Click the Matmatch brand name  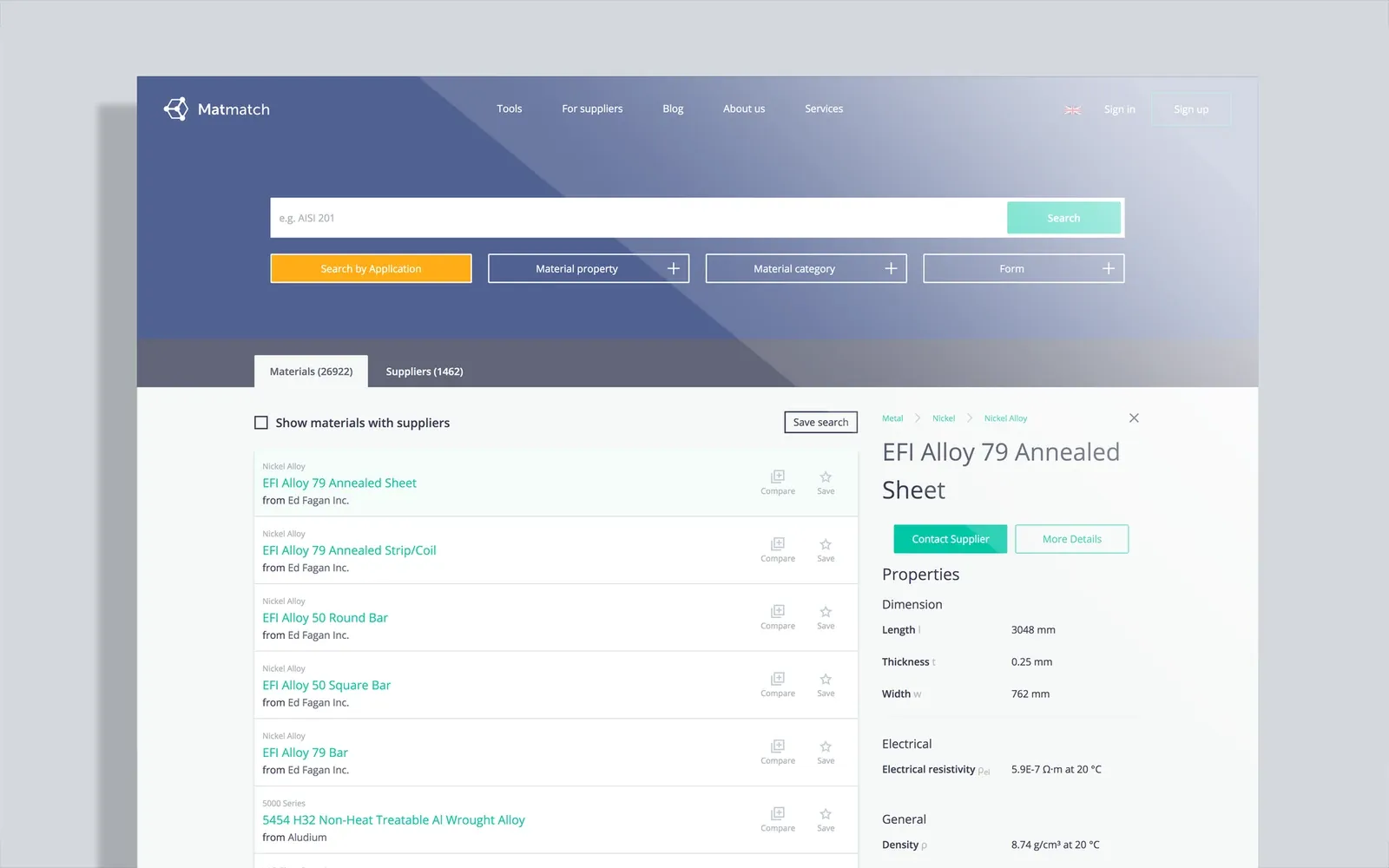234,109
